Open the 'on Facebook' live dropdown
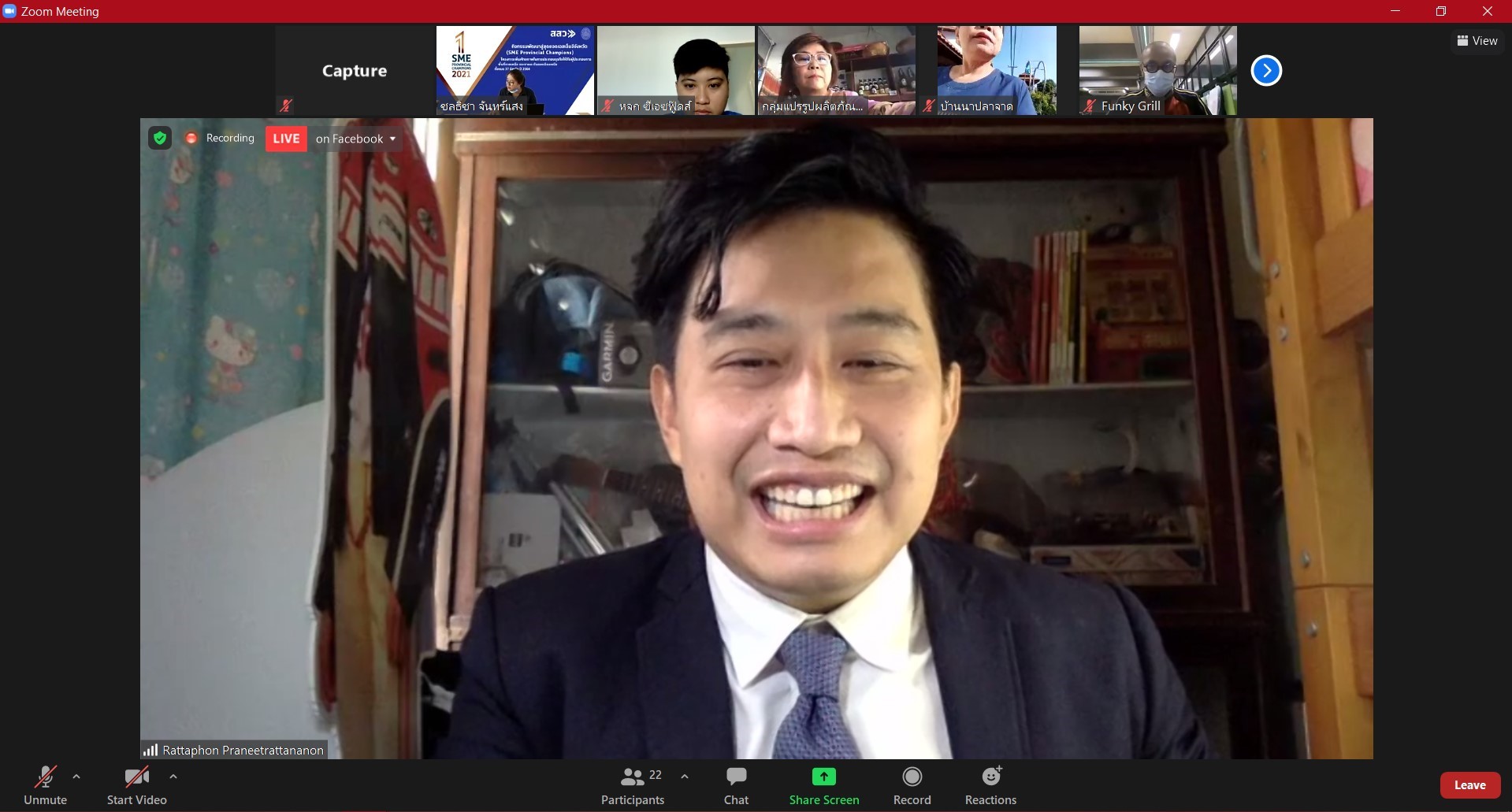This screenshot has width=1512, height=812. (356, 139)
